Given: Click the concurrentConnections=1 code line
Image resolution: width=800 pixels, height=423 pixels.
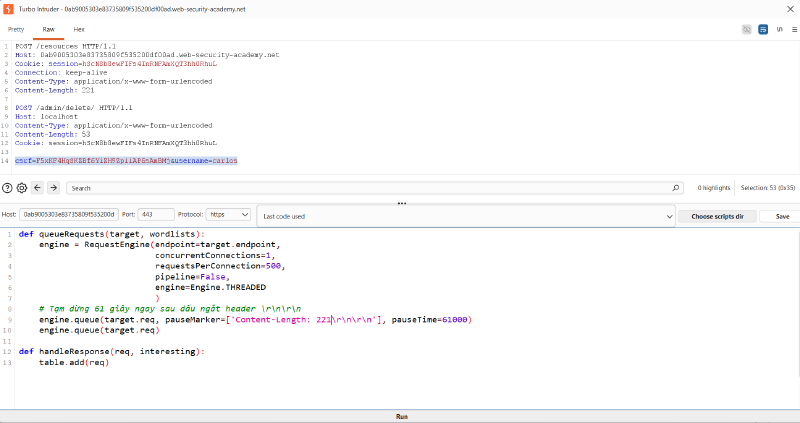Looking at the screenshot, I should [x=215, y=255].
